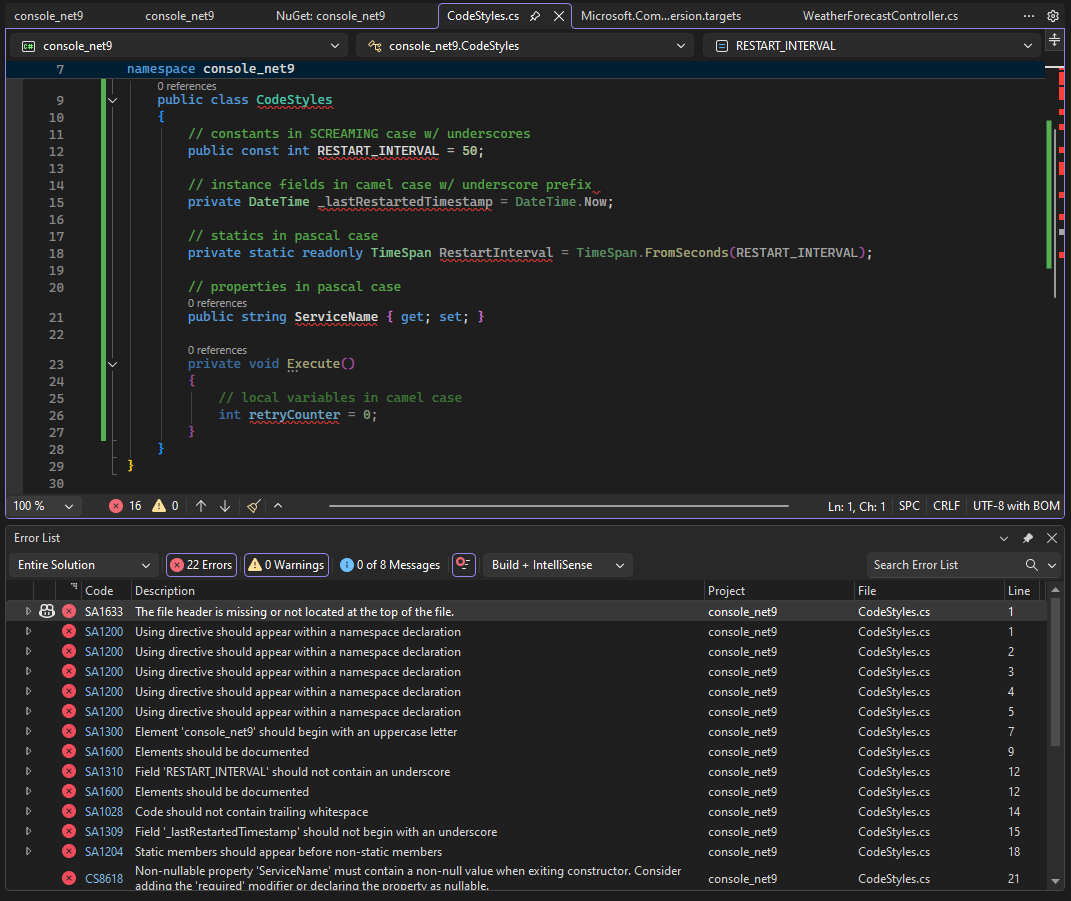Image resolution: width=1071 pixels, height=901 pixels.
Task: Open the SA1300 code link
Action: tap(104, 732)
